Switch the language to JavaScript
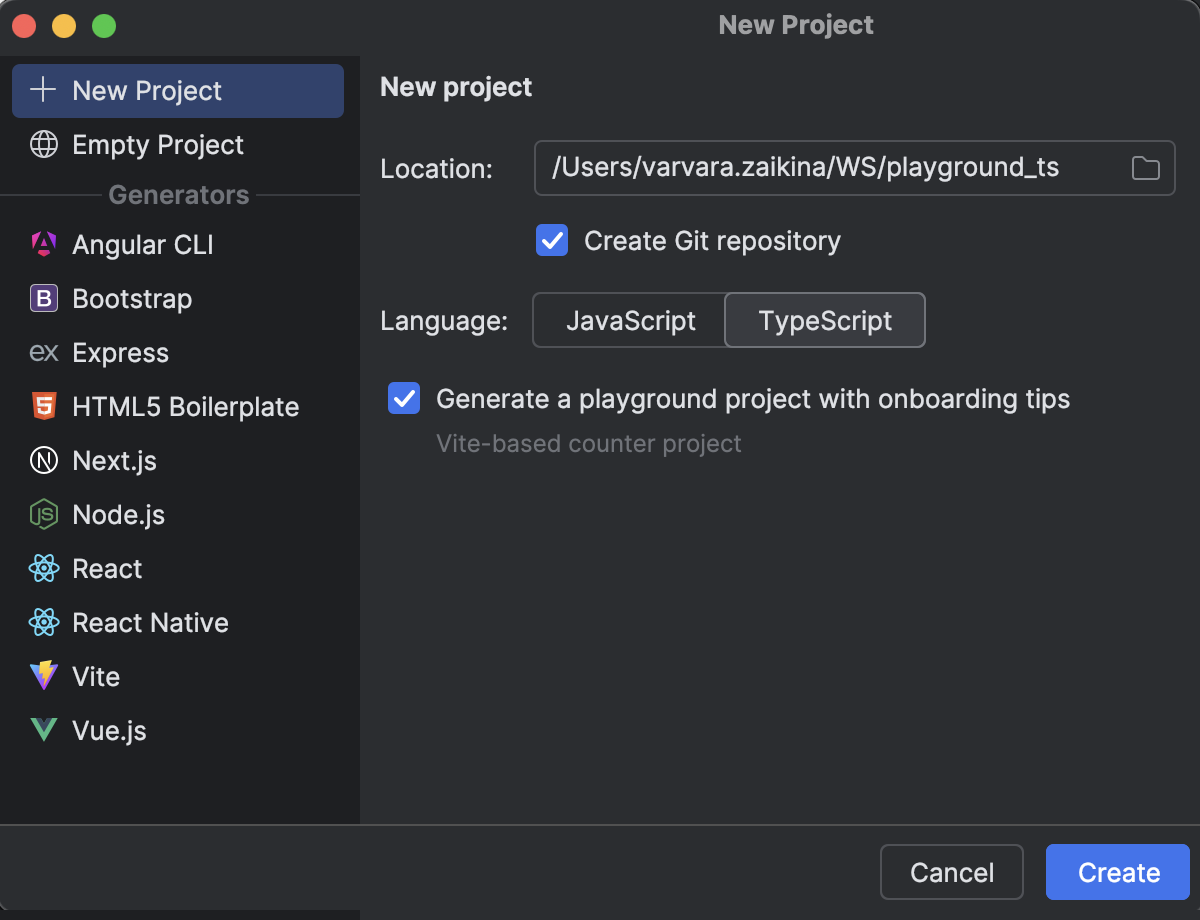 [x=631, y=320]
